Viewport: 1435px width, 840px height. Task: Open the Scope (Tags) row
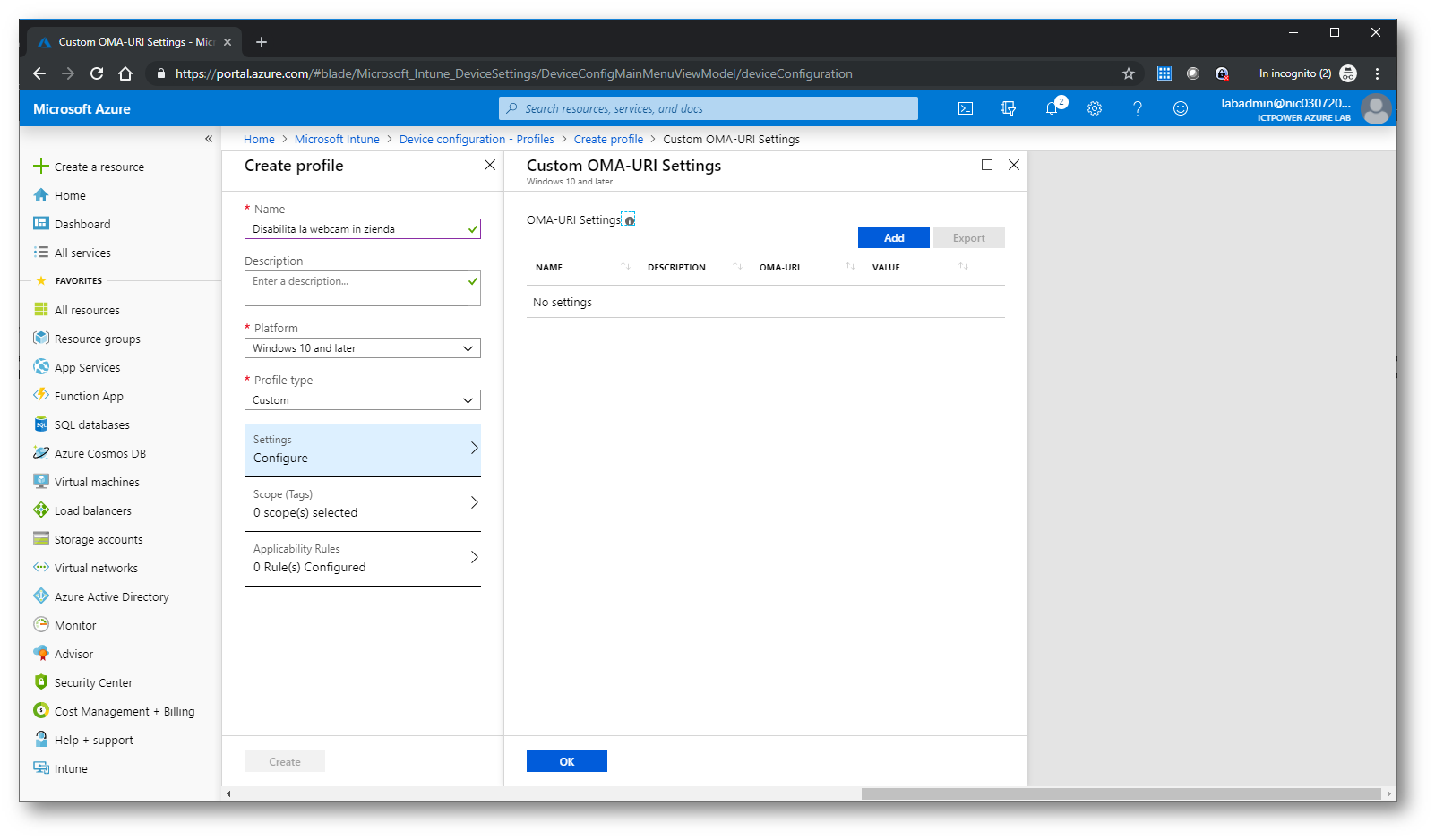click(363, 504)
